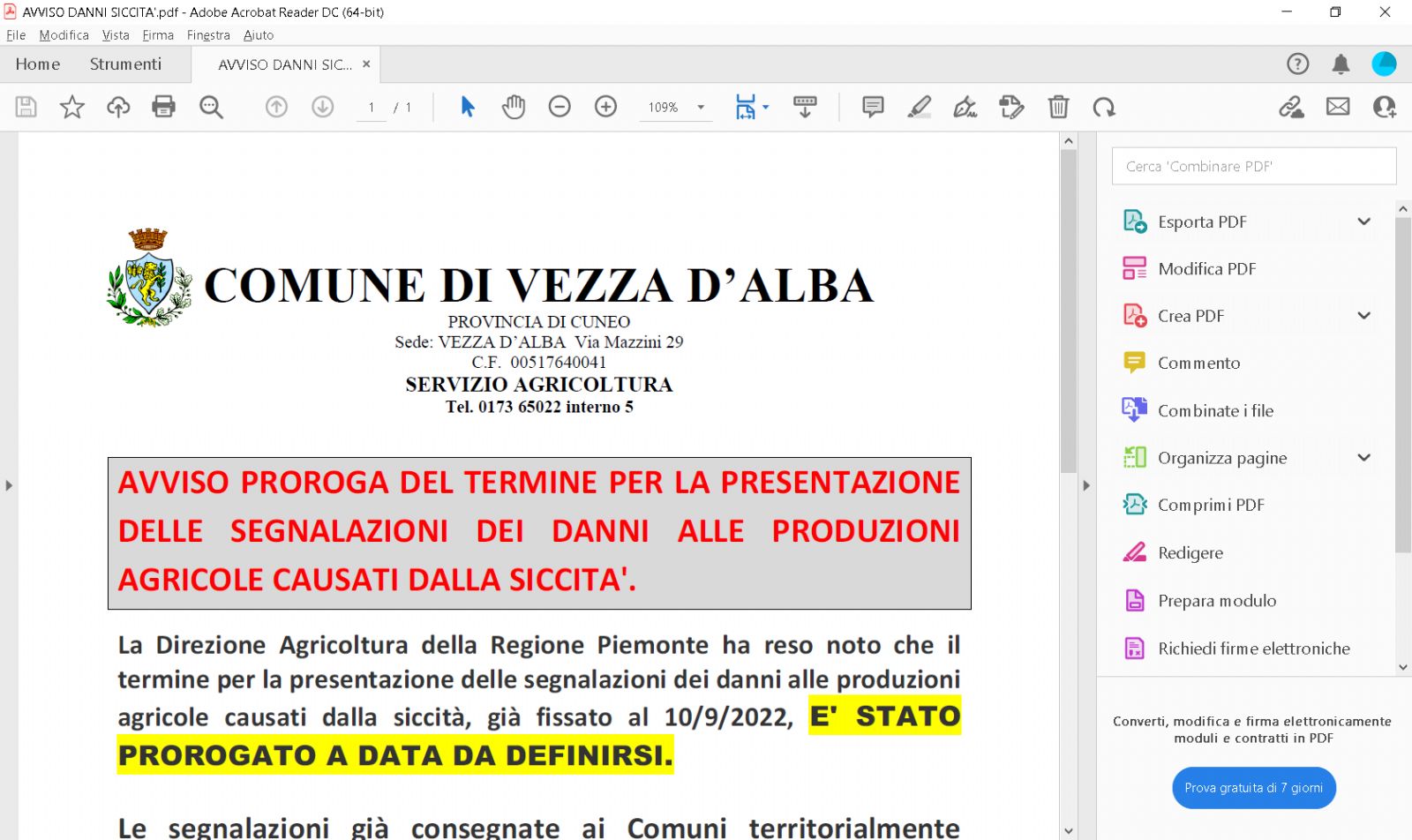
Task: Expand the Organizza pagine options
Action: pos(1363,457)
